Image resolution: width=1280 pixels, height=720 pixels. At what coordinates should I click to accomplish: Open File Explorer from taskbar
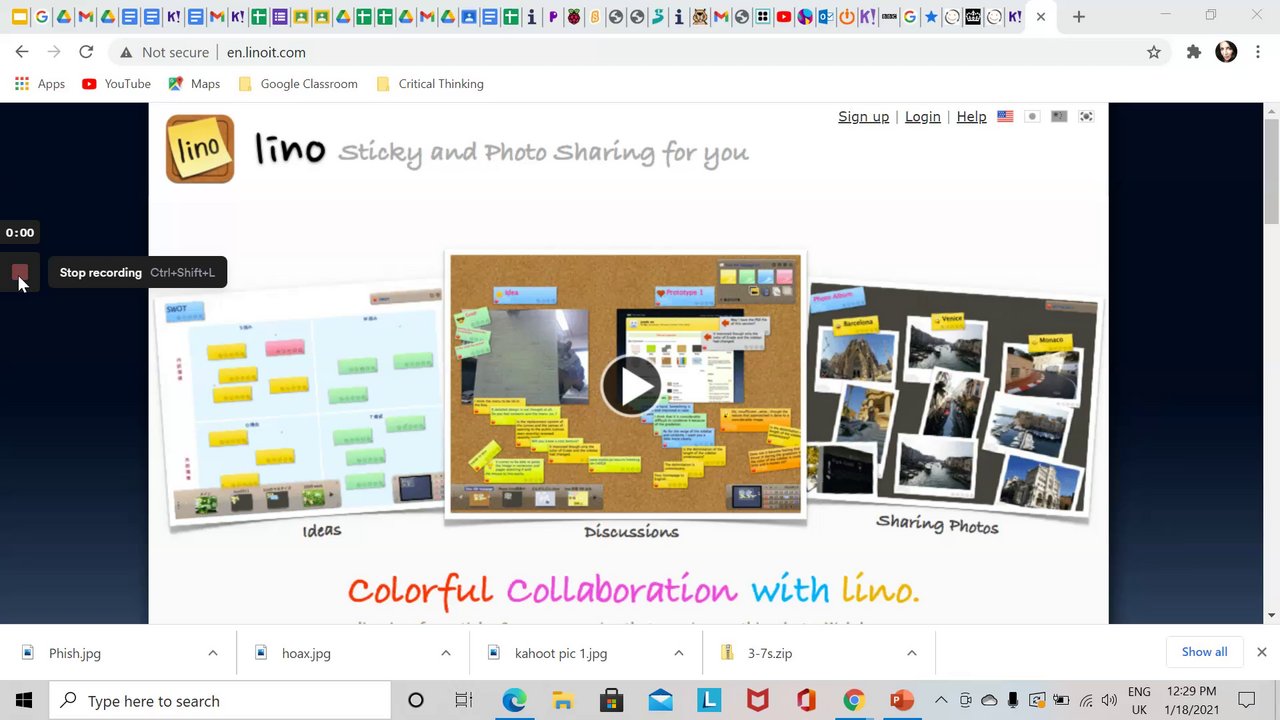click(x=562, y=701)
